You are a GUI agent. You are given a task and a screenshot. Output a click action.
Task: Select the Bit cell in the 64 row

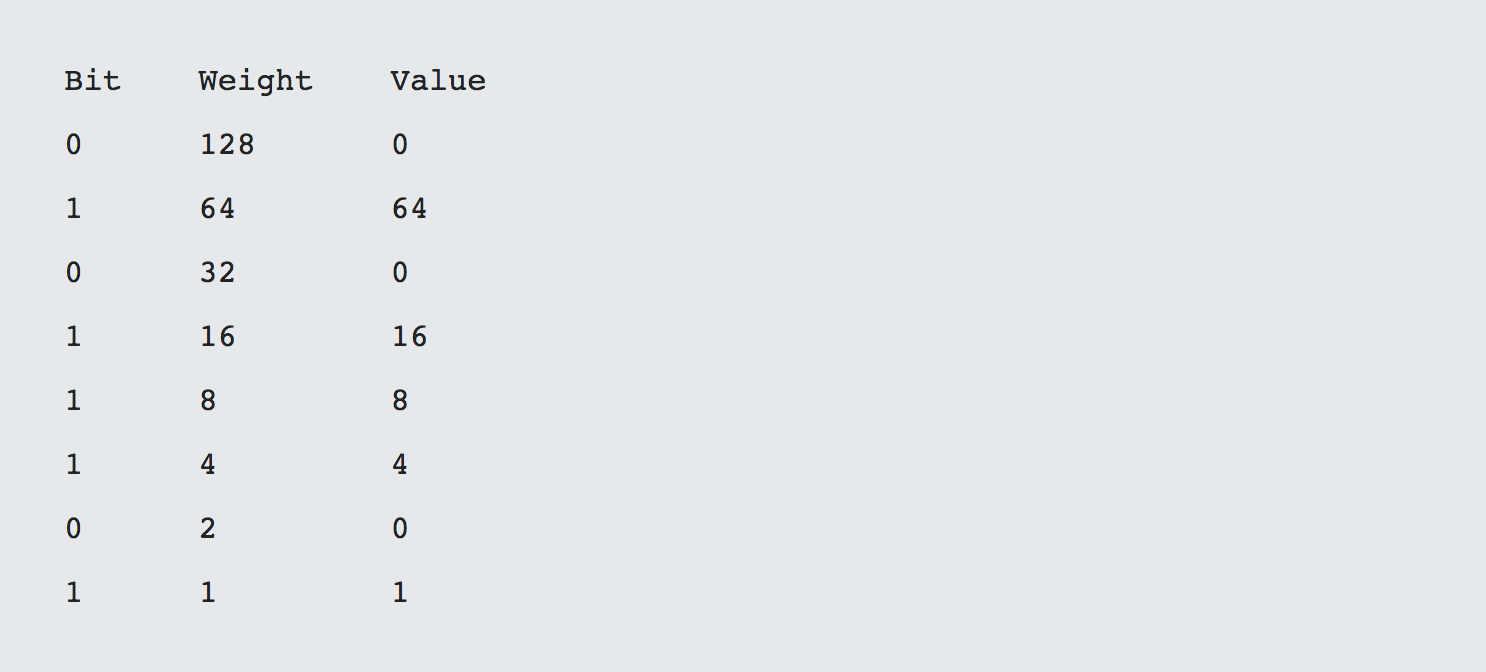[x=73, y=209]
